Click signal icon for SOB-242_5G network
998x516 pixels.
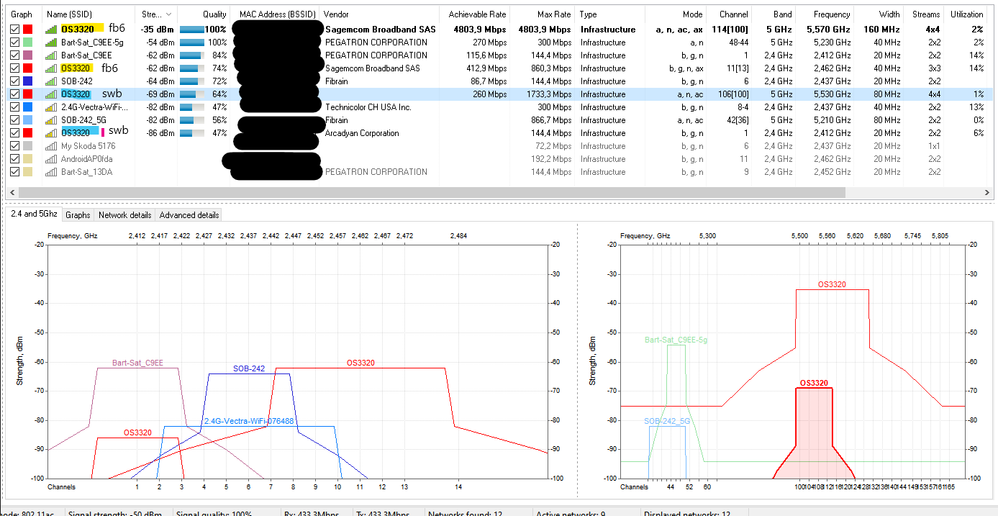[52, 119]
